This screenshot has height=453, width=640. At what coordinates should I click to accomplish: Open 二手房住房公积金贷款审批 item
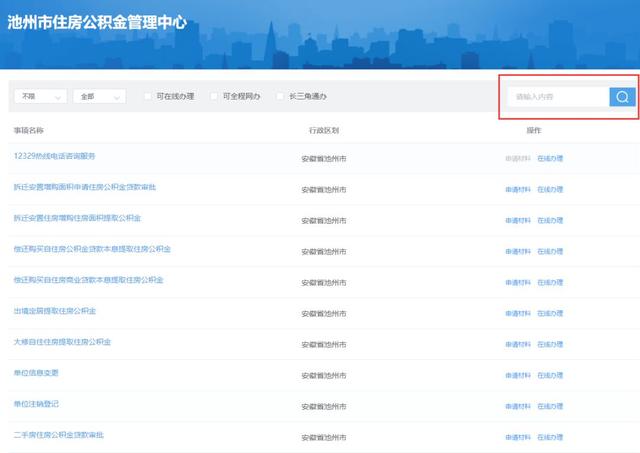tap(58, 435)
